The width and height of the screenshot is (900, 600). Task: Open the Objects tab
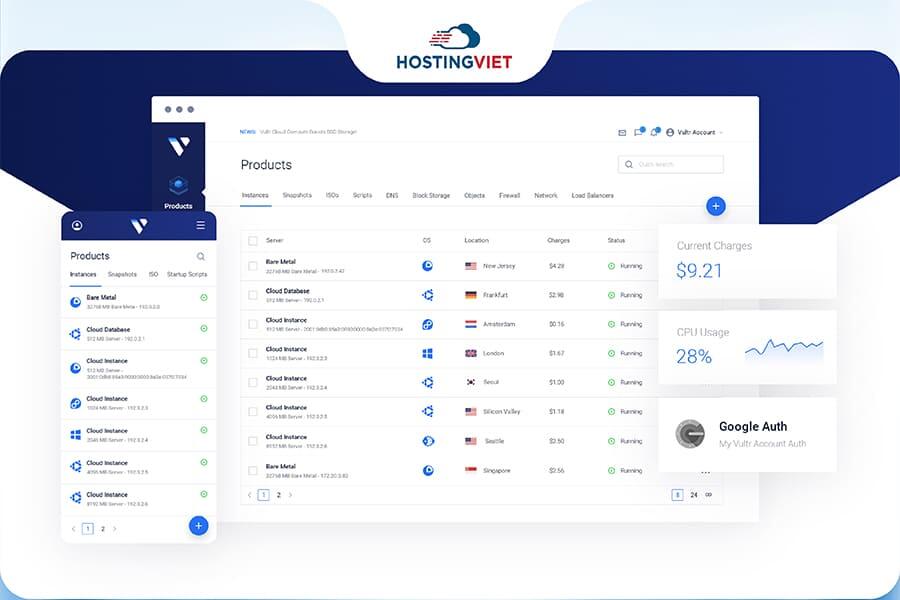(x=474, y=195)
